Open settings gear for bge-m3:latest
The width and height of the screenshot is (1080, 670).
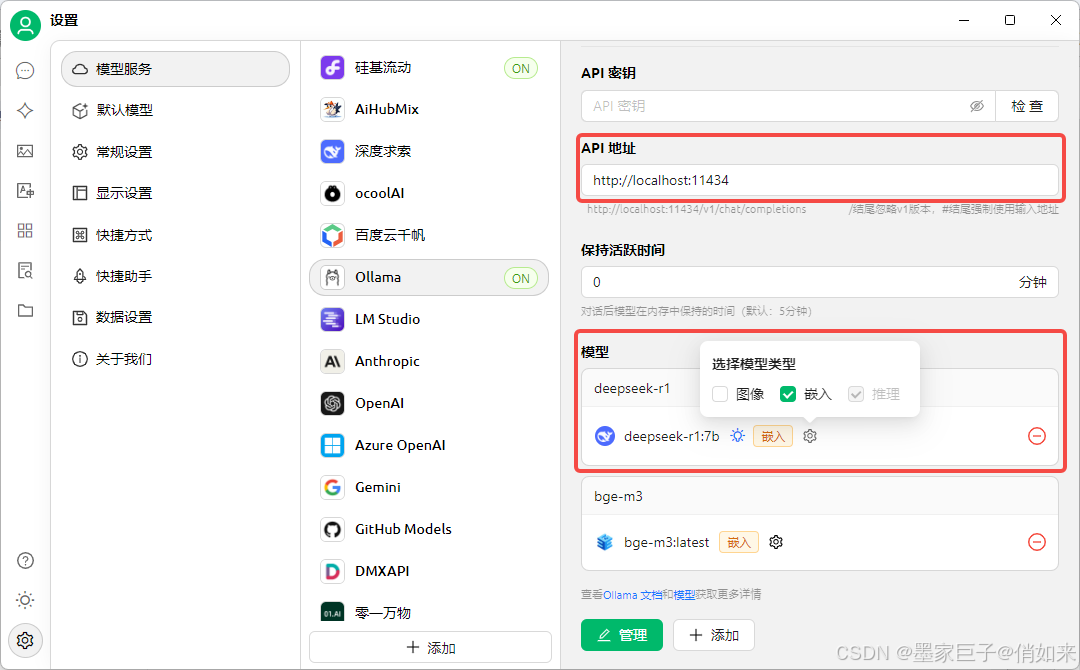click(x=776, y=542)
